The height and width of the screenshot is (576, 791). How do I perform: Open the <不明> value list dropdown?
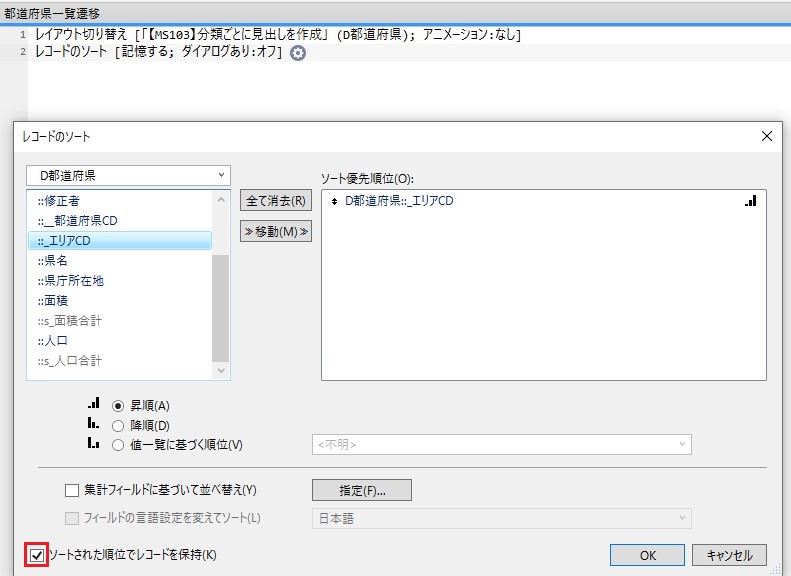coord(501,444)
